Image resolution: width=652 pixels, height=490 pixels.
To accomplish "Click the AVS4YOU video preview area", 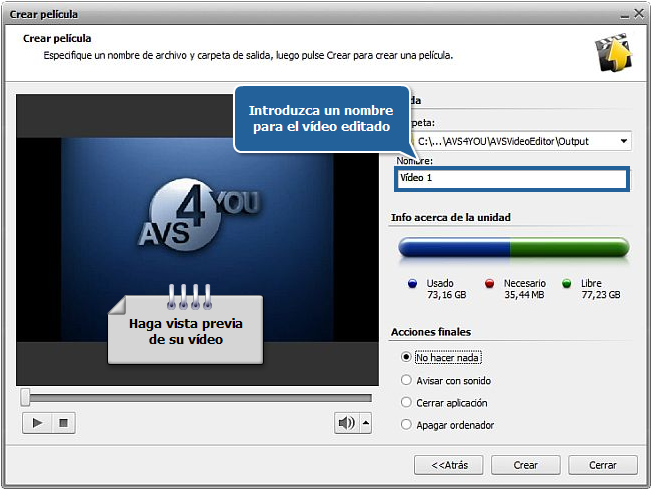I will click(198, 240).
